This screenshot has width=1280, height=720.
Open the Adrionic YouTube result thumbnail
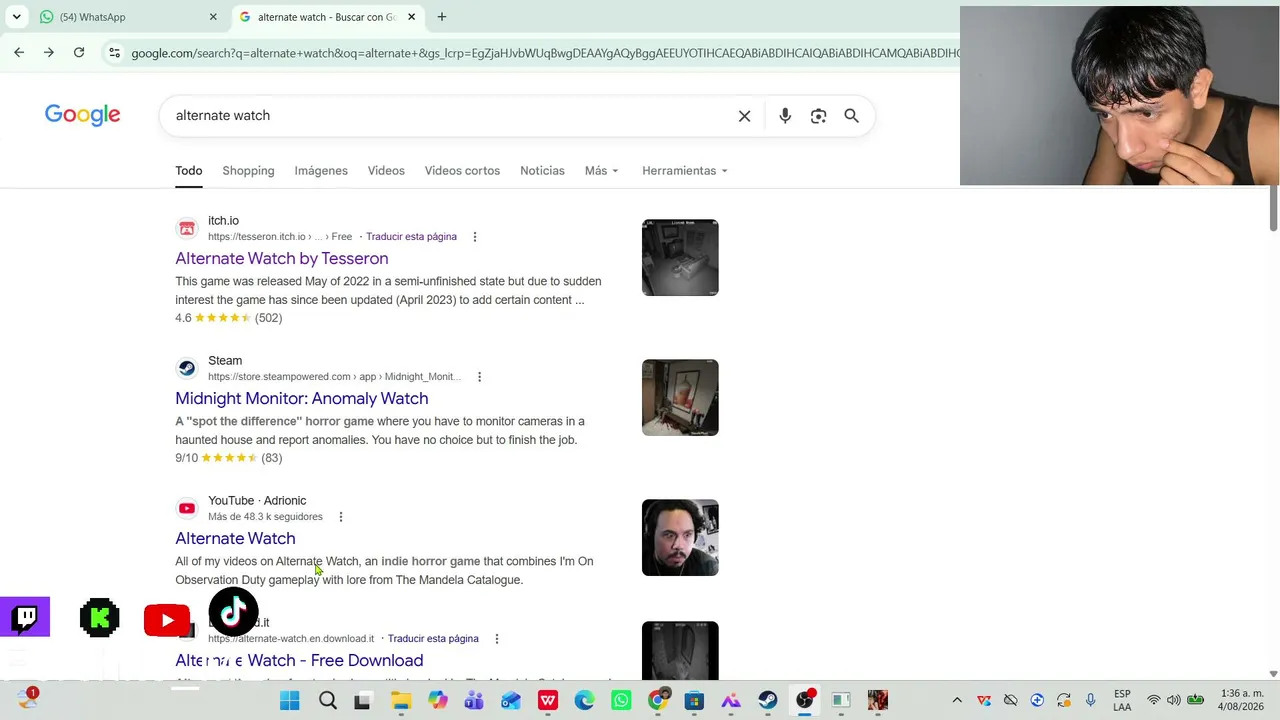(680, 538)
